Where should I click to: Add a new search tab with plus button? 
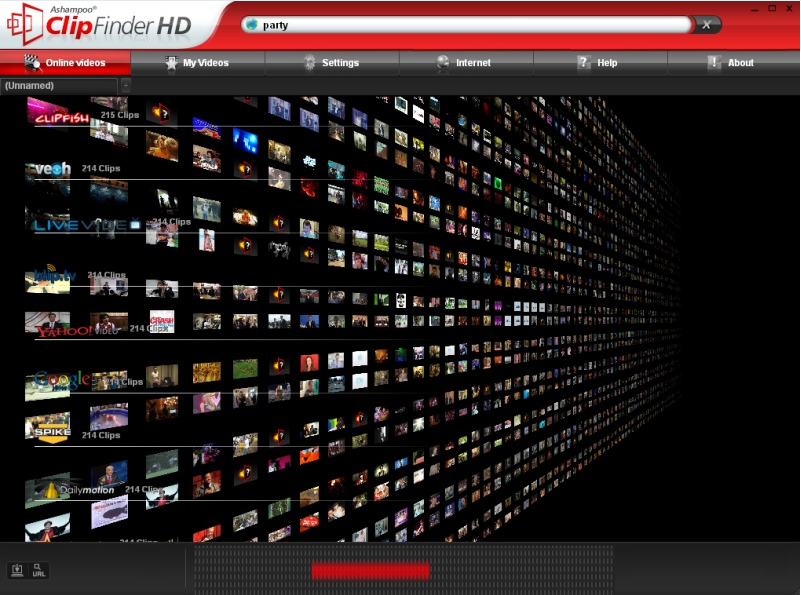(x=126, y=86)
